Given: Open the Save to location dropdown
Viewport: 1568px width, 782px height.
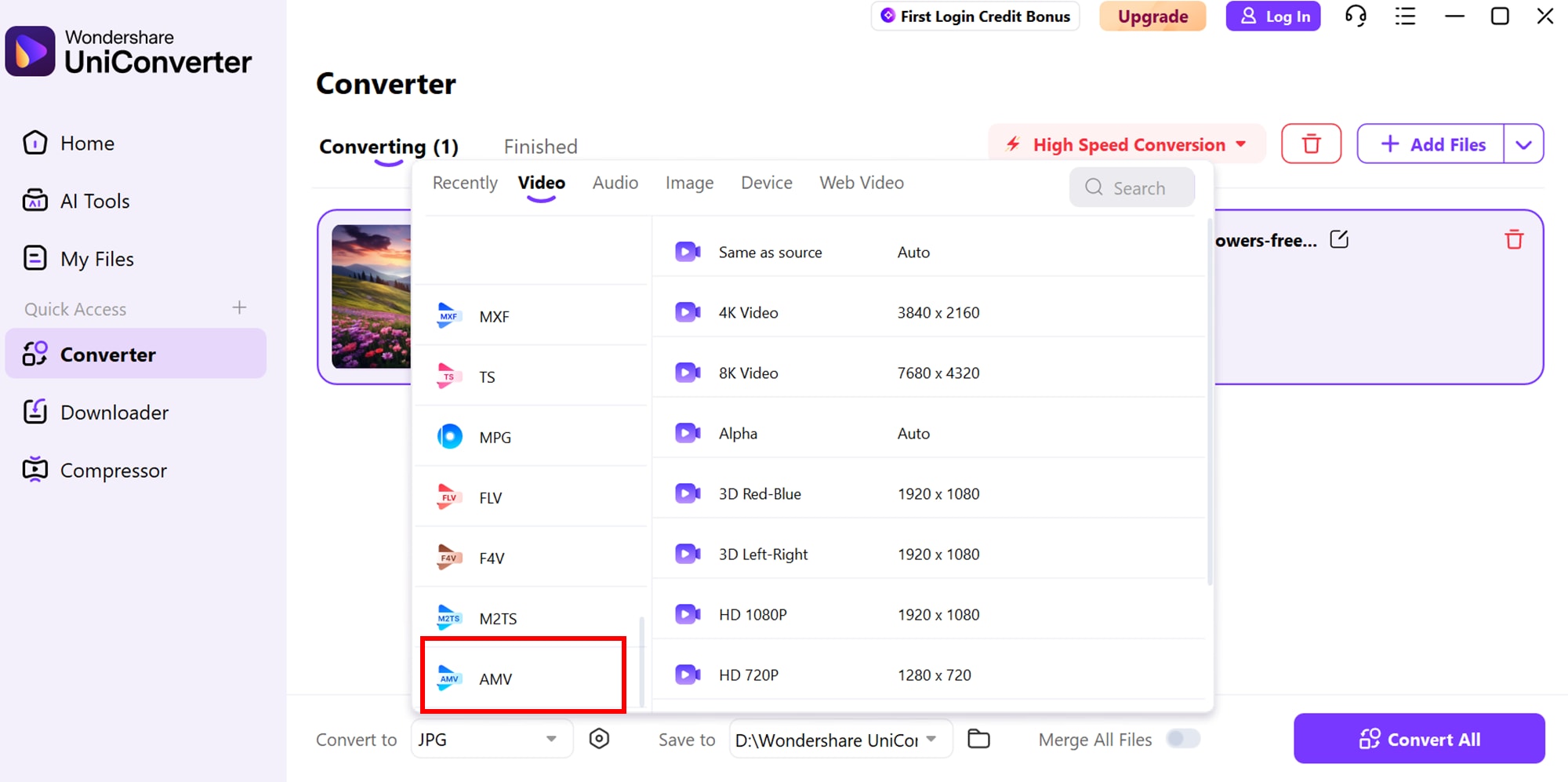Looking at the screenshot, I should [840, 739].
